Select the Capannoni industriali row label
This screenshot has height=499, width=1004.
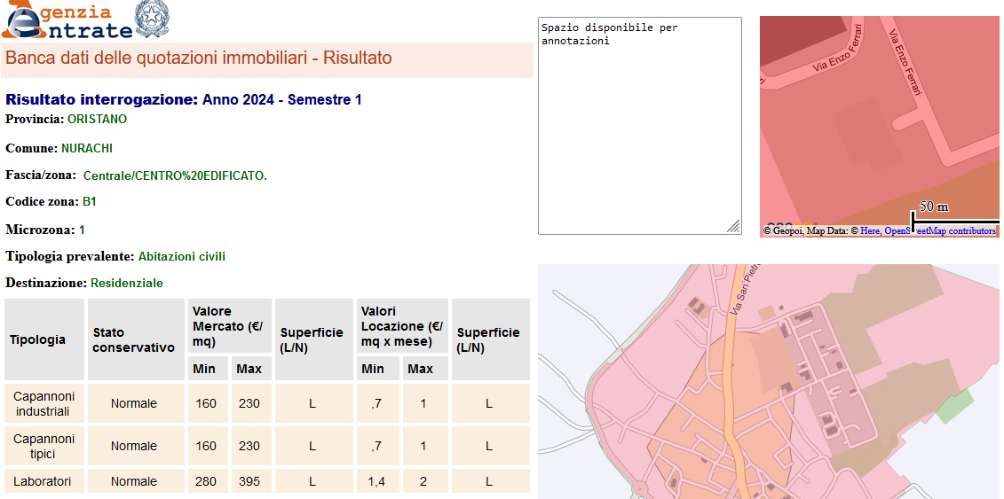click(x=44, y=403)
